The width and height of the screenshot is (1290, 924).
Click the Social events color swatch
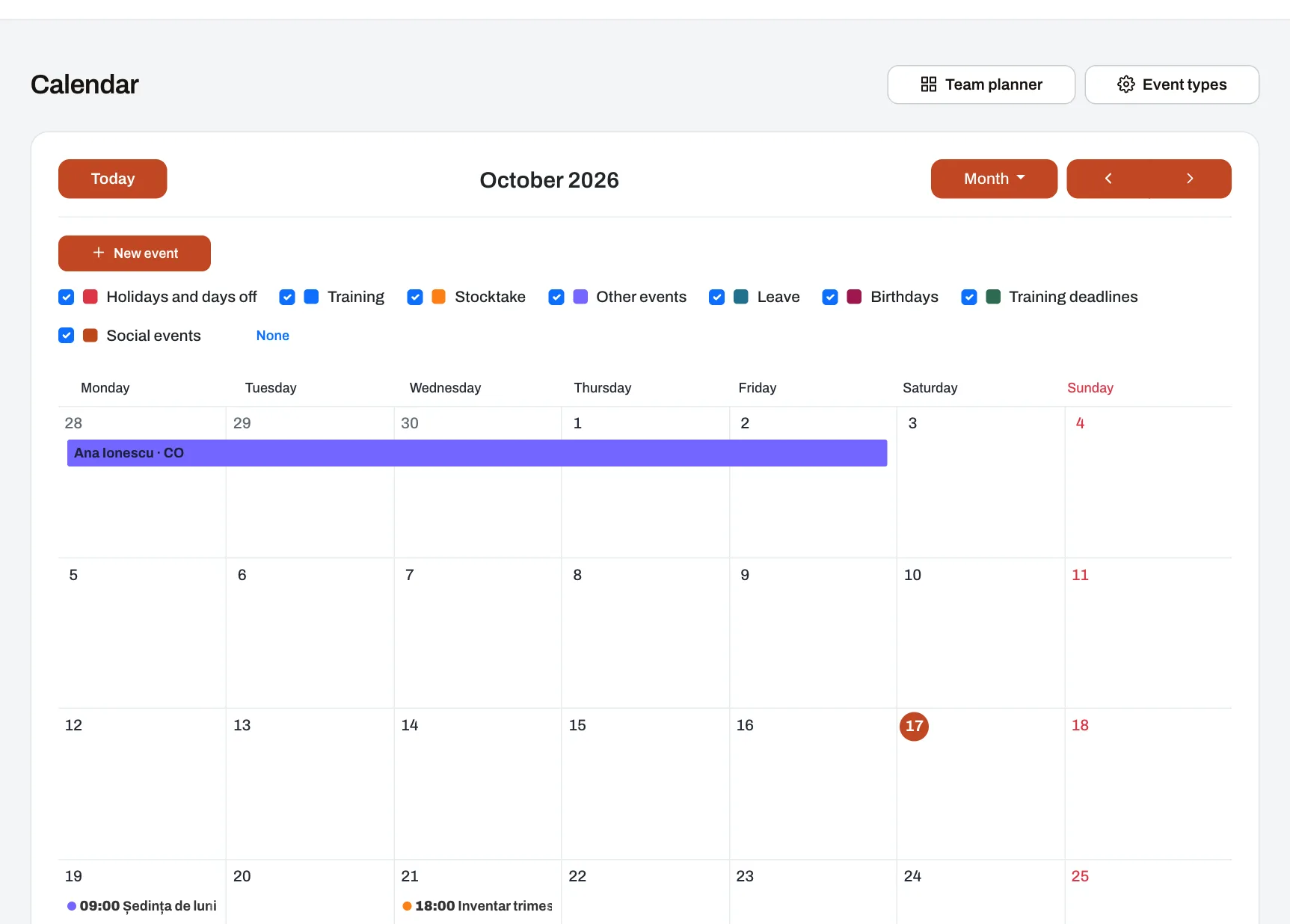click(90, 336)
